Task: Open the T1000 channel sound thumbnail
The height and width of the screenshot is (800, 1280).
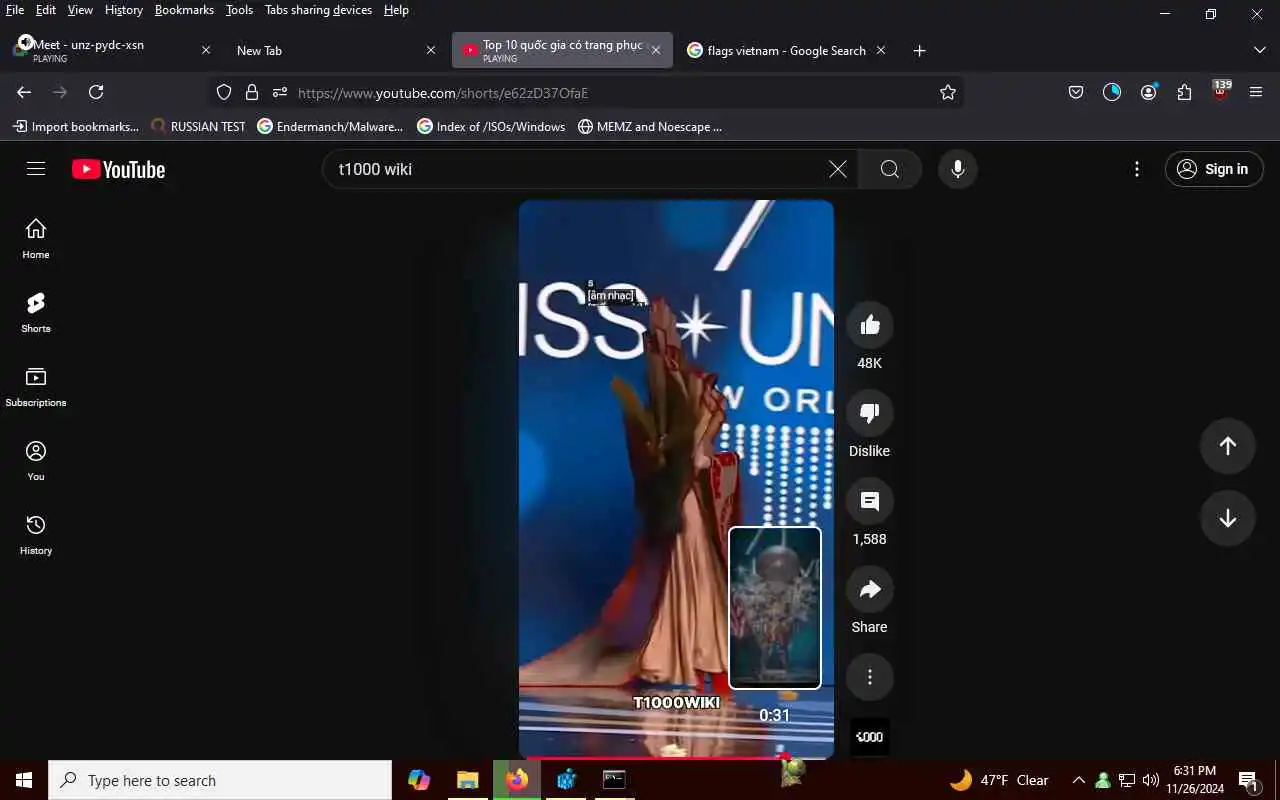Action: point(869,737)
